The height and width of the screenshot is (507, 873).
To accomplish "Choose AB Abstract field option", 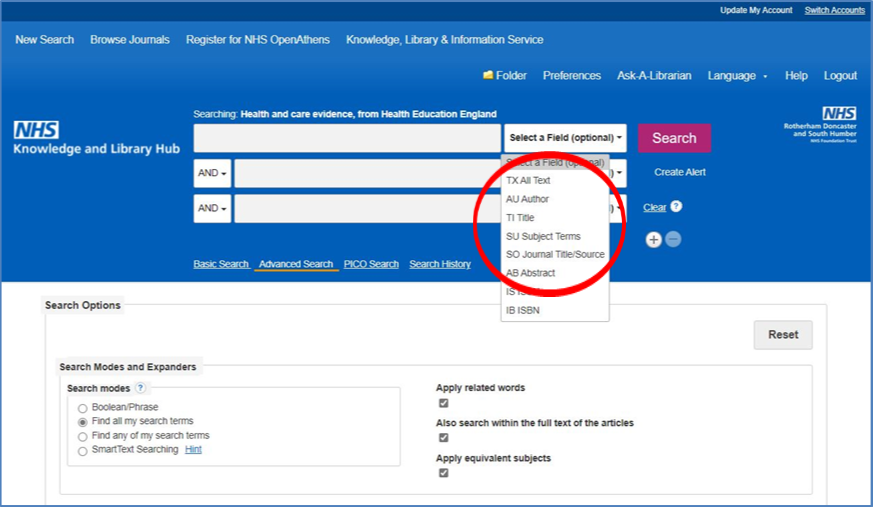I will 555,273.
